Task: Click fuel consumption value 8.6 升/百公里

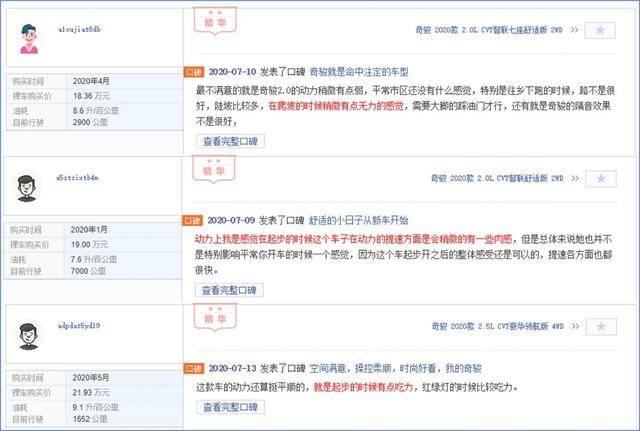Action: point(96,111)
